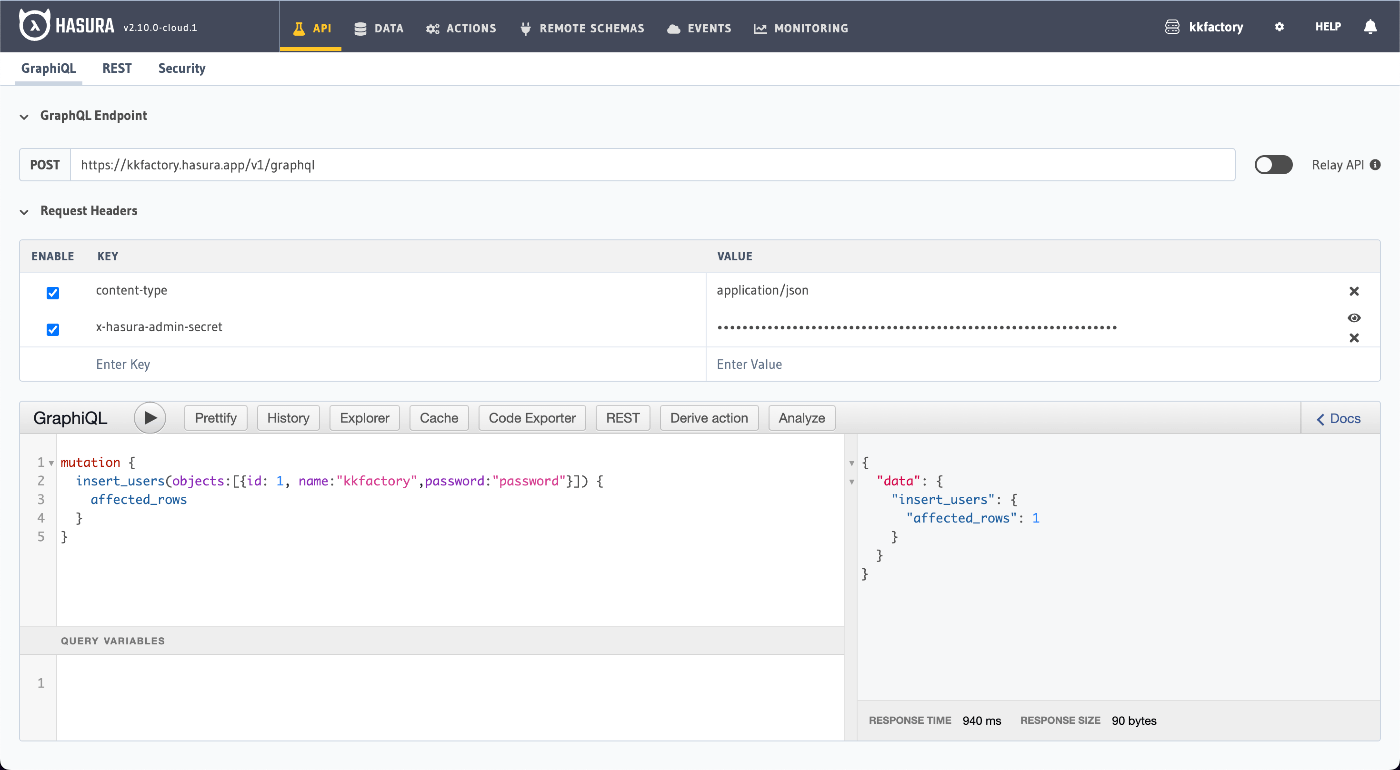
Task: Switch to REMOTE SCHEMAS tab
Action: pos(582,28)
